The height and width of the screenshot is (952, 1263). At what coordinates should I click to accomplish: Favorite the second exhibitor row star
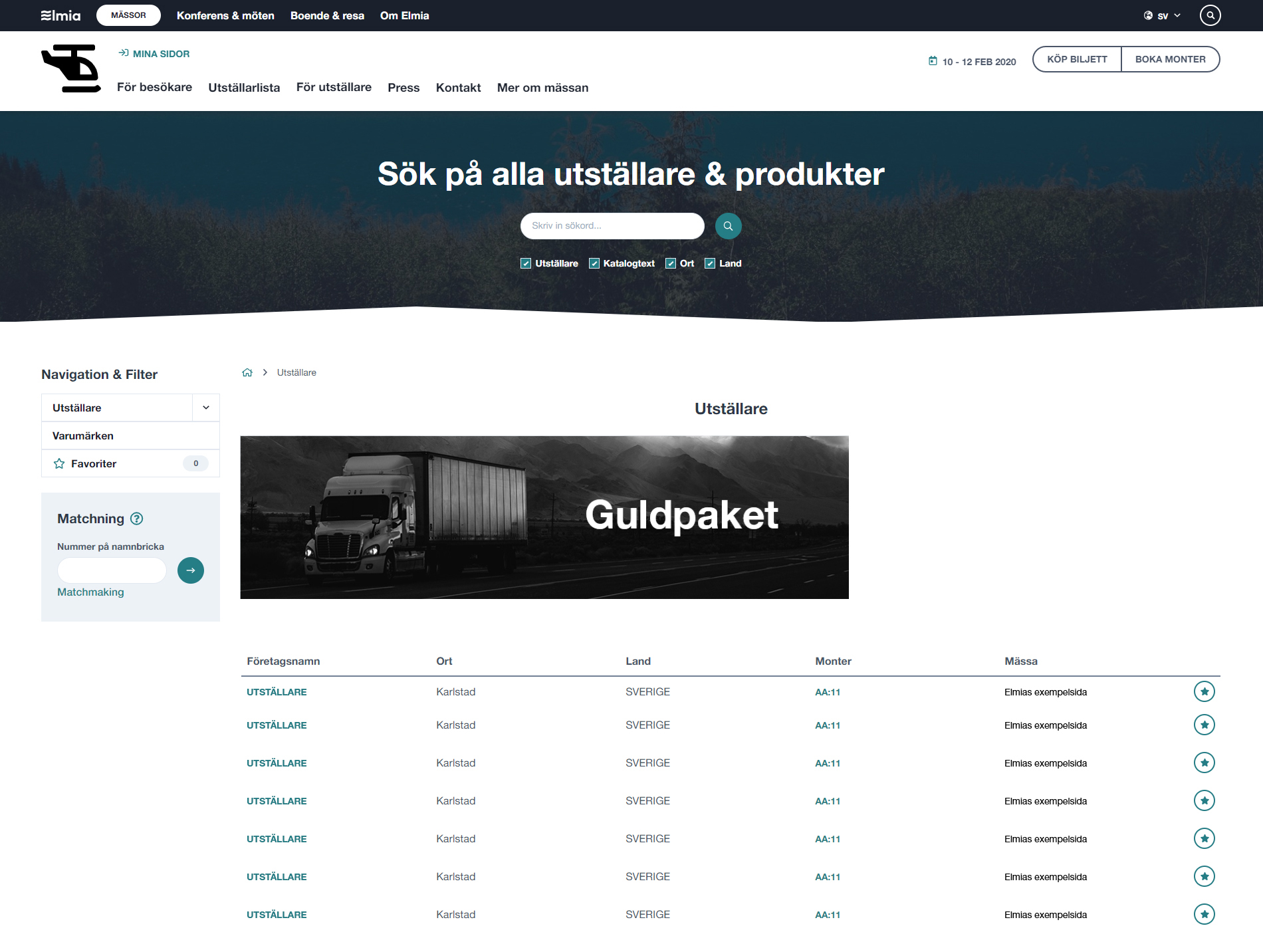[x=1204, y=725]
